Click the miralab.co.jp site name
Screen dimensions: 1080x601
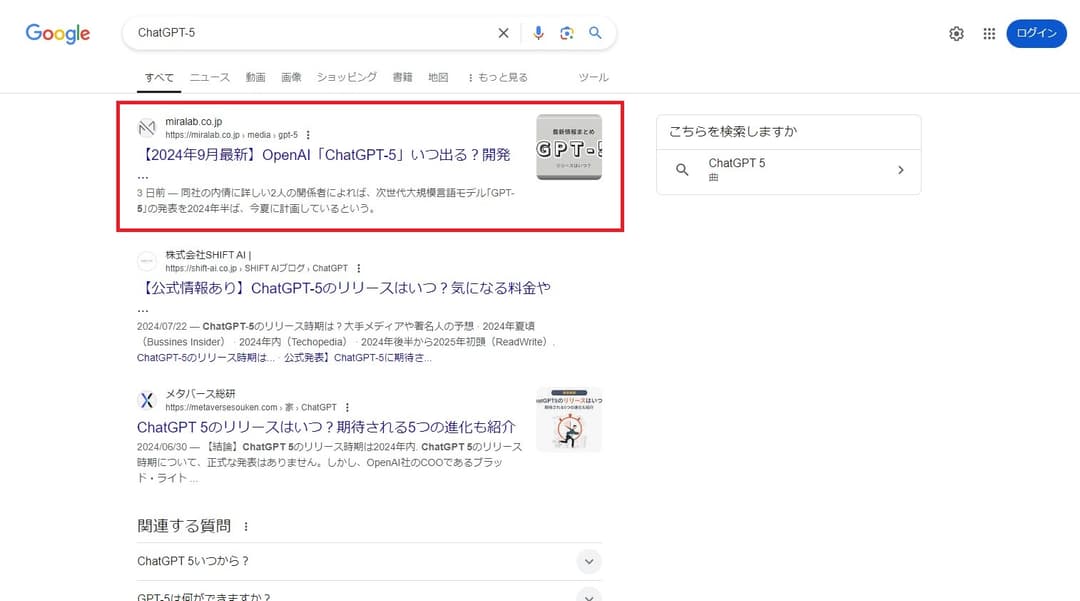(x=194, y=121)
